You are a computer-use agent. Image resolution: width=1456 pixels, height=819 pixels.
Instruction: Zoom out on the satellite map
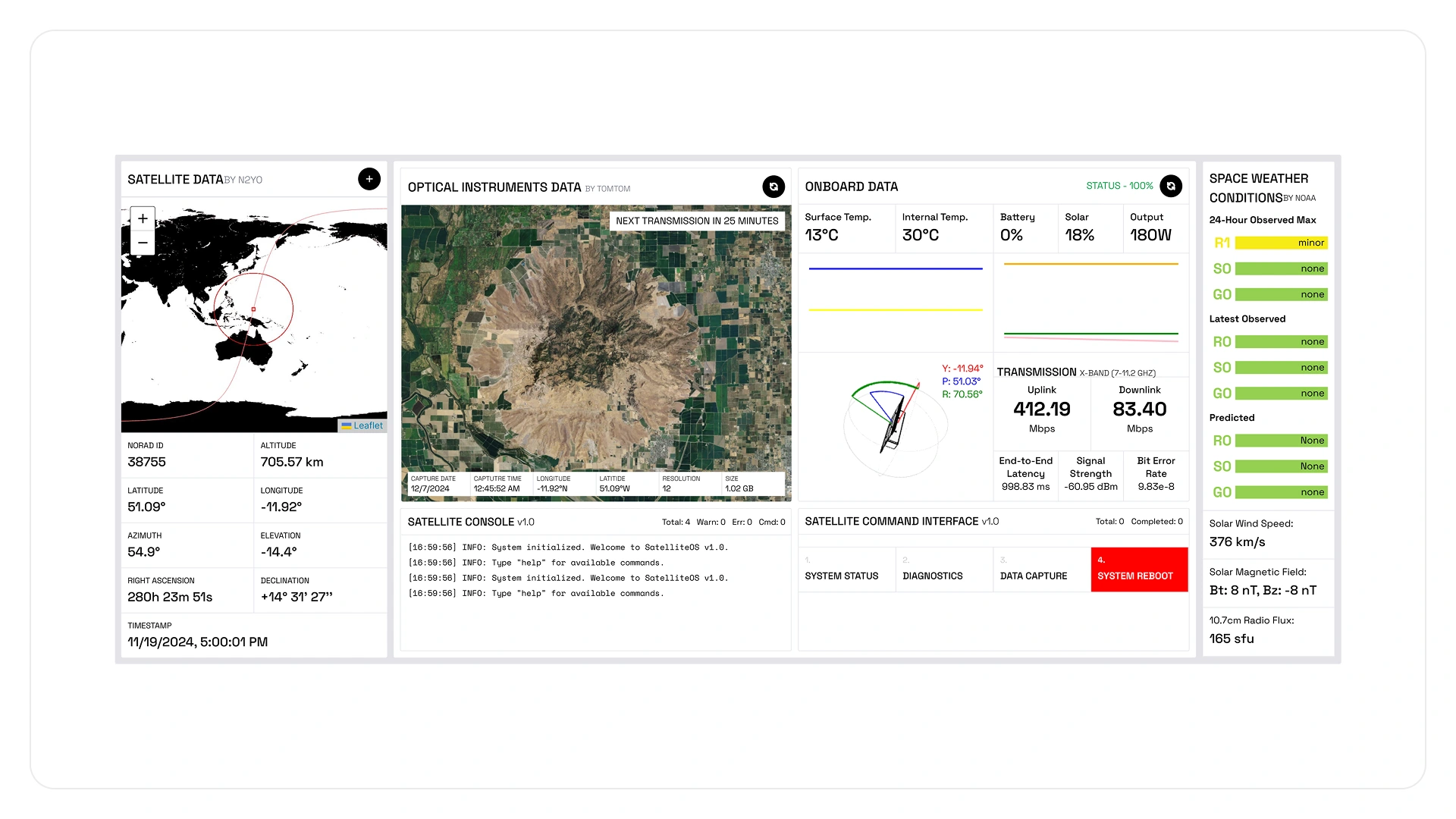click(143, 243)
